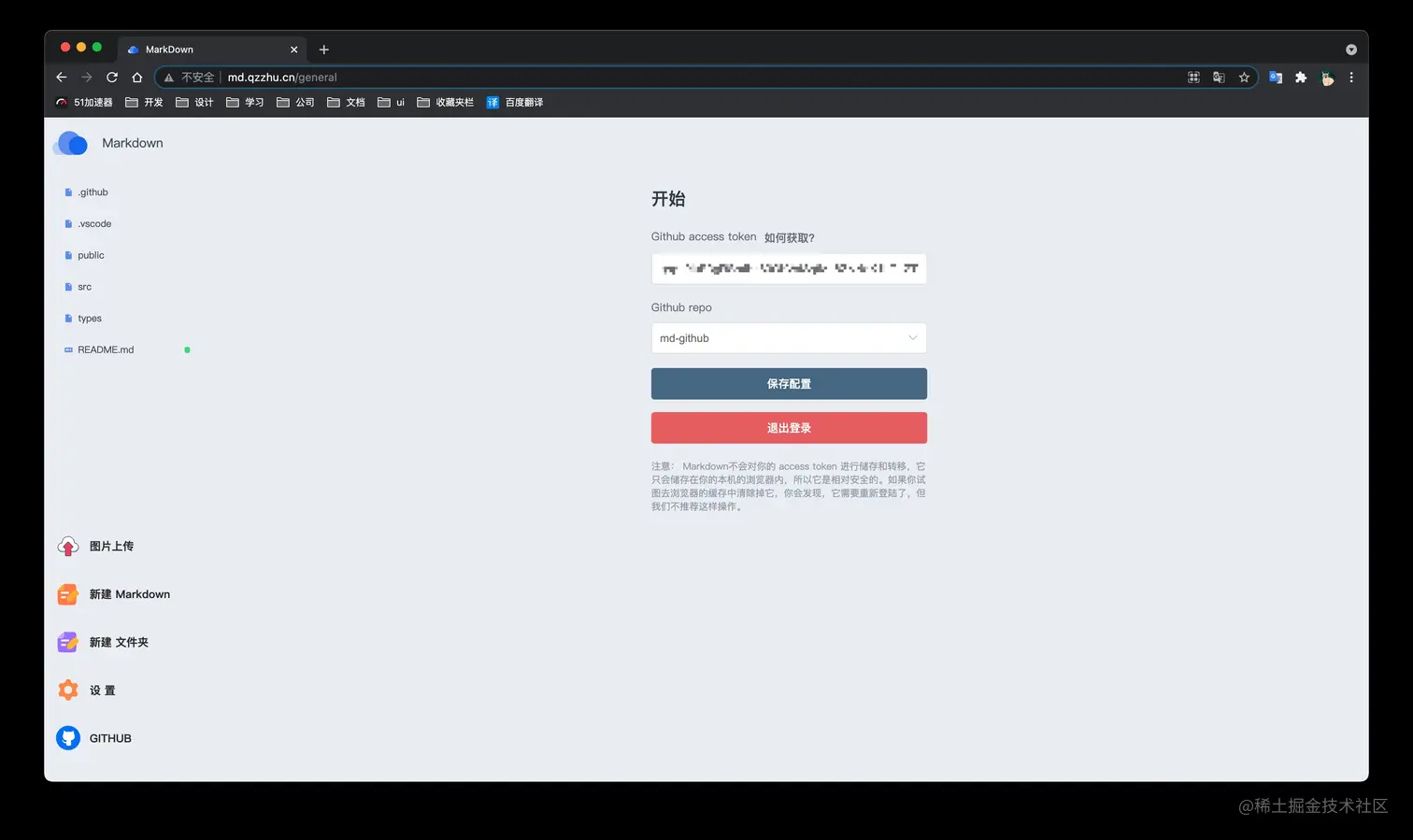Image resolution: width=1413 pixels, height=840 pixels.
Task: Open the .vscode folder in sidebar
Action: point(94,224)
